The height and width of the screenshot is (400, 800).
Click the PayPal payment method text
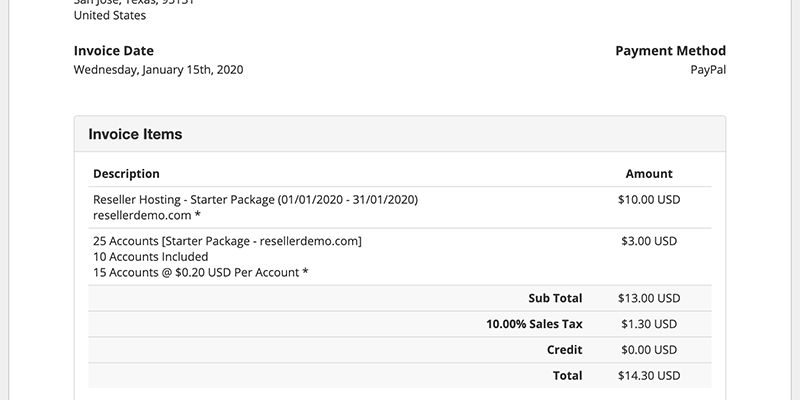pos(708,70)
